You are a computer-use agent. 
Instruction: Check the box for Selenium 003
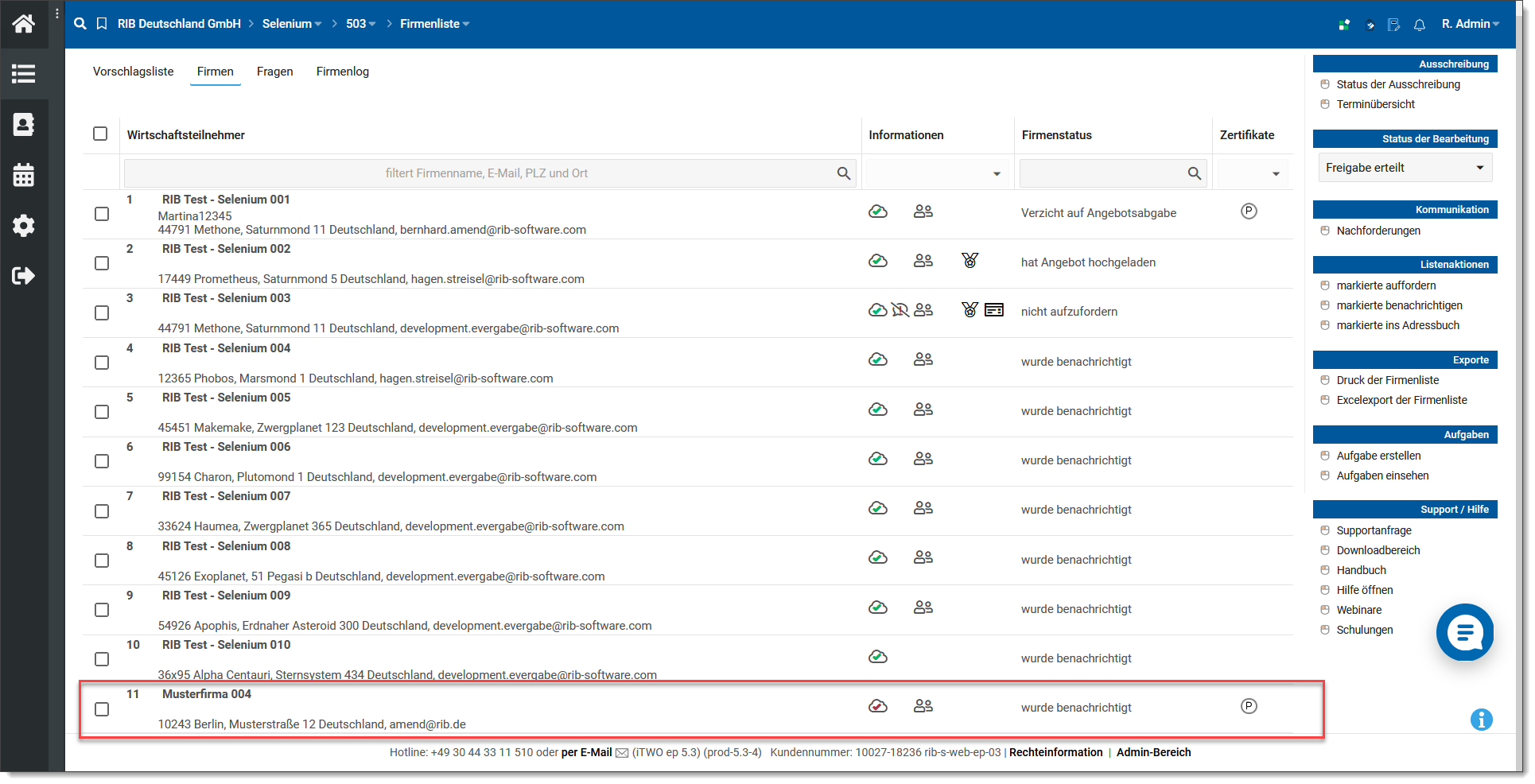pos(102,313)
